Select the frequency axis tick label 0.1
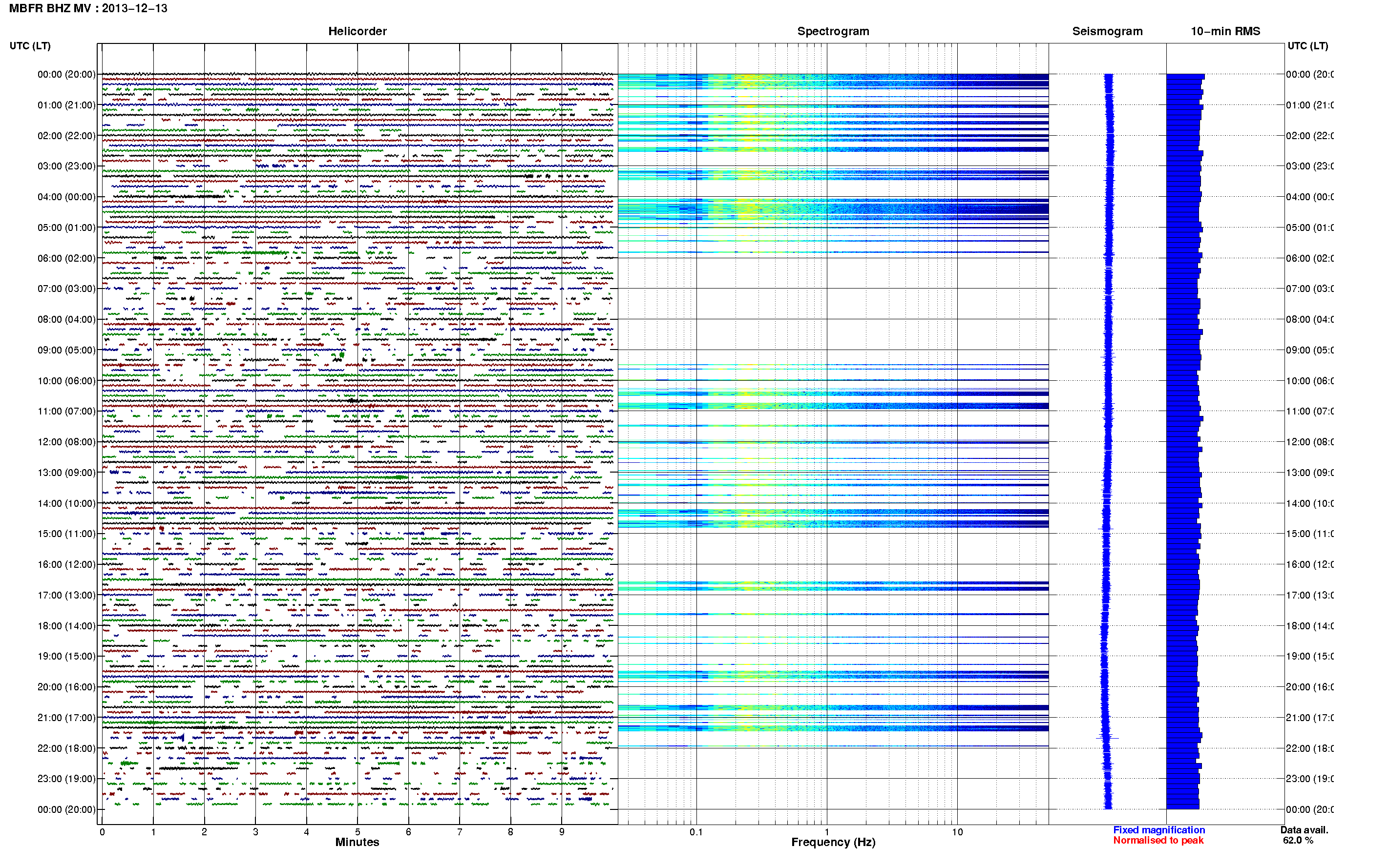Screen dimensions: 1389x868 696,832
